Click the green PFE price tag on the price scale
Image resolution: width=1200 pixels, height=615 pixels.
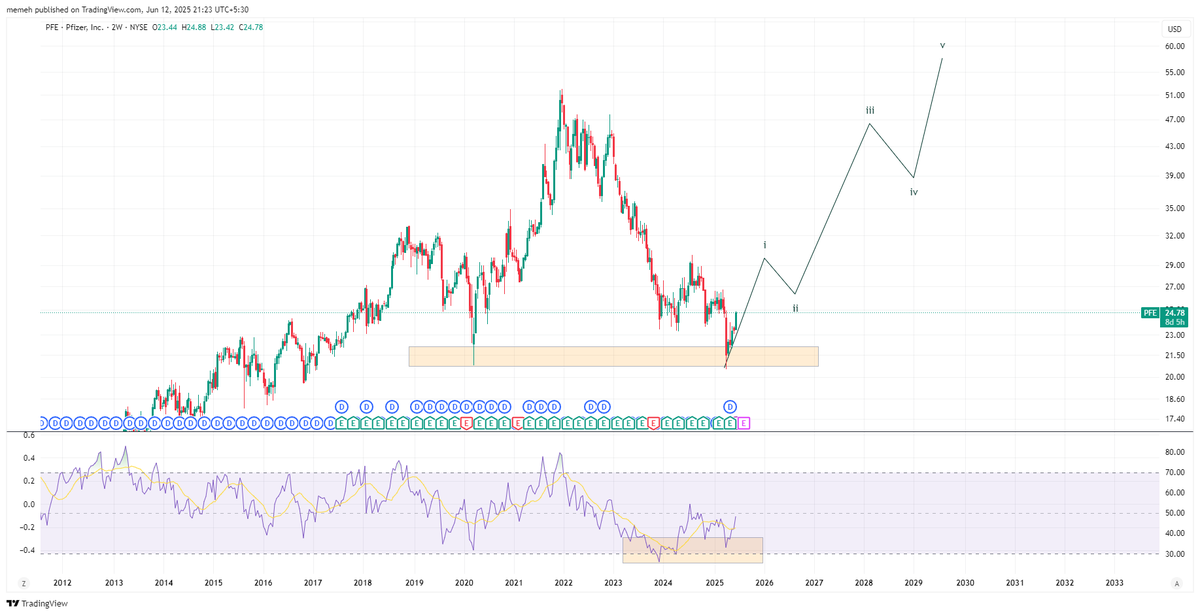pos(1149,313)
